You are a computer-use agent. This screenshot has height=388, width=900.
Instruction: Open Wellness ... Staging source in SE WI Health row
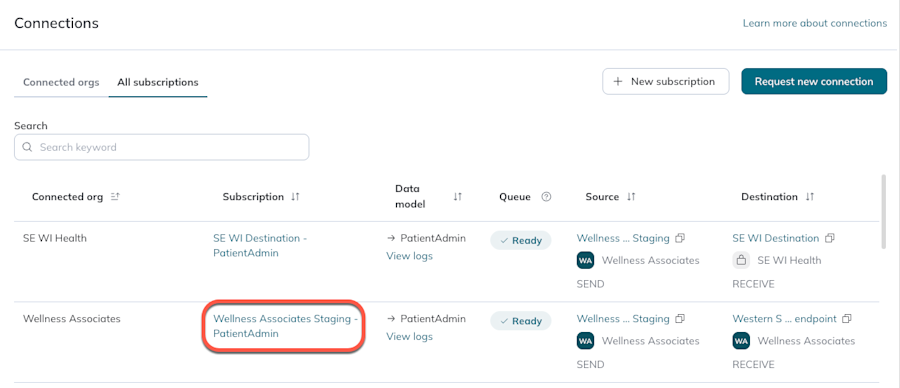click(623, 238)
